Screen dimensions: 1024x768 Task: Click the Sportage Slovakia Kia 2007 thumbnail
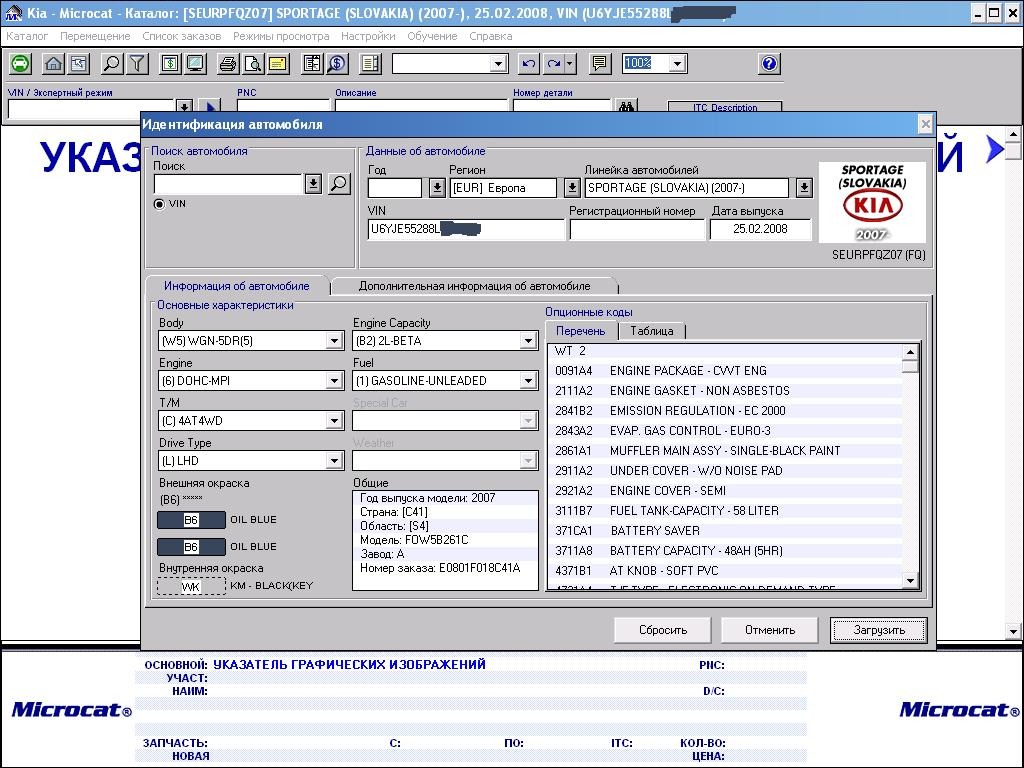(872, 202)
